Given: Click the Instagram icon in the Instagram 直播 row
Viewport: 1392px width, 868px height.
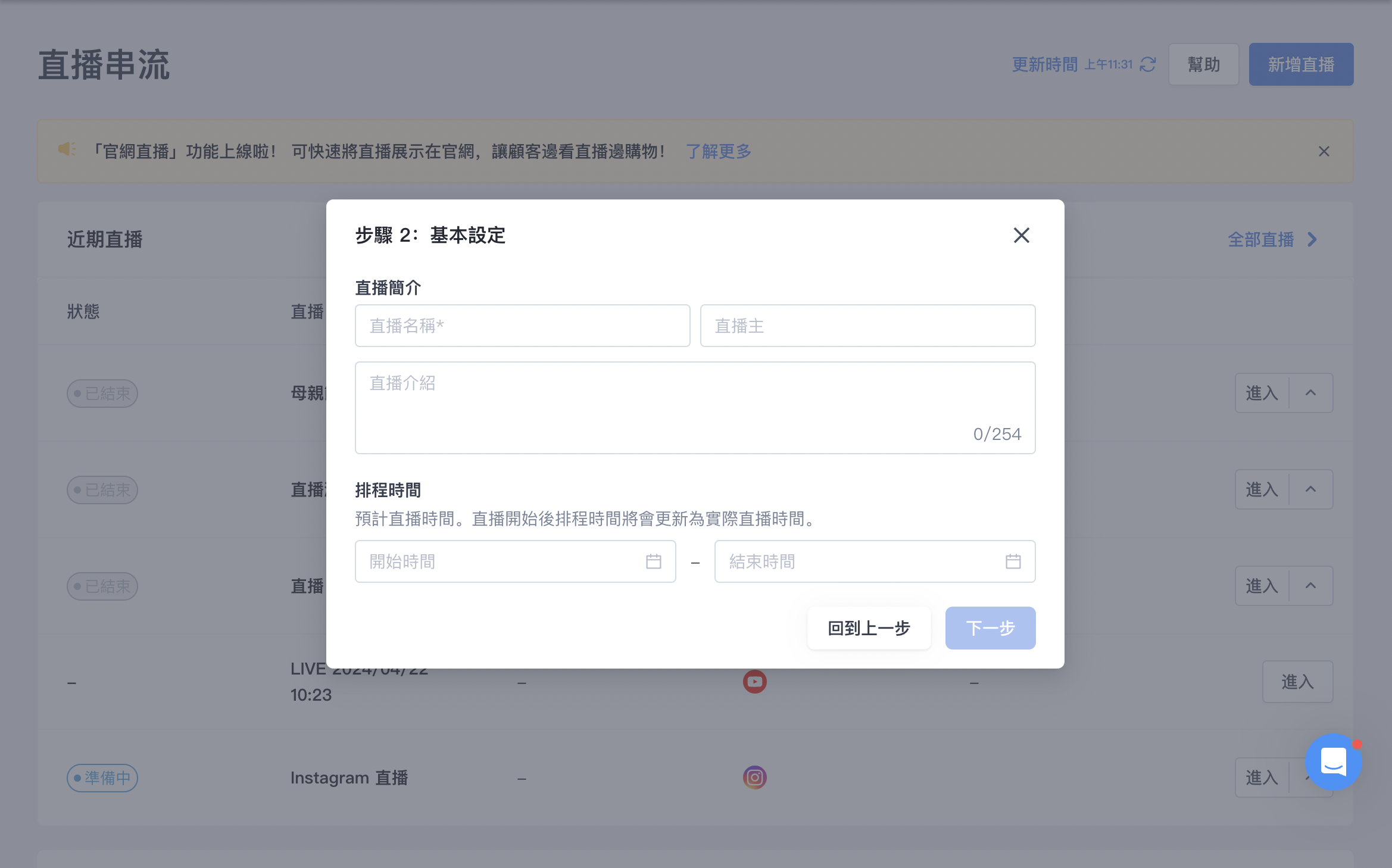Looking at the screenshot, I should (x=754, y=778).
